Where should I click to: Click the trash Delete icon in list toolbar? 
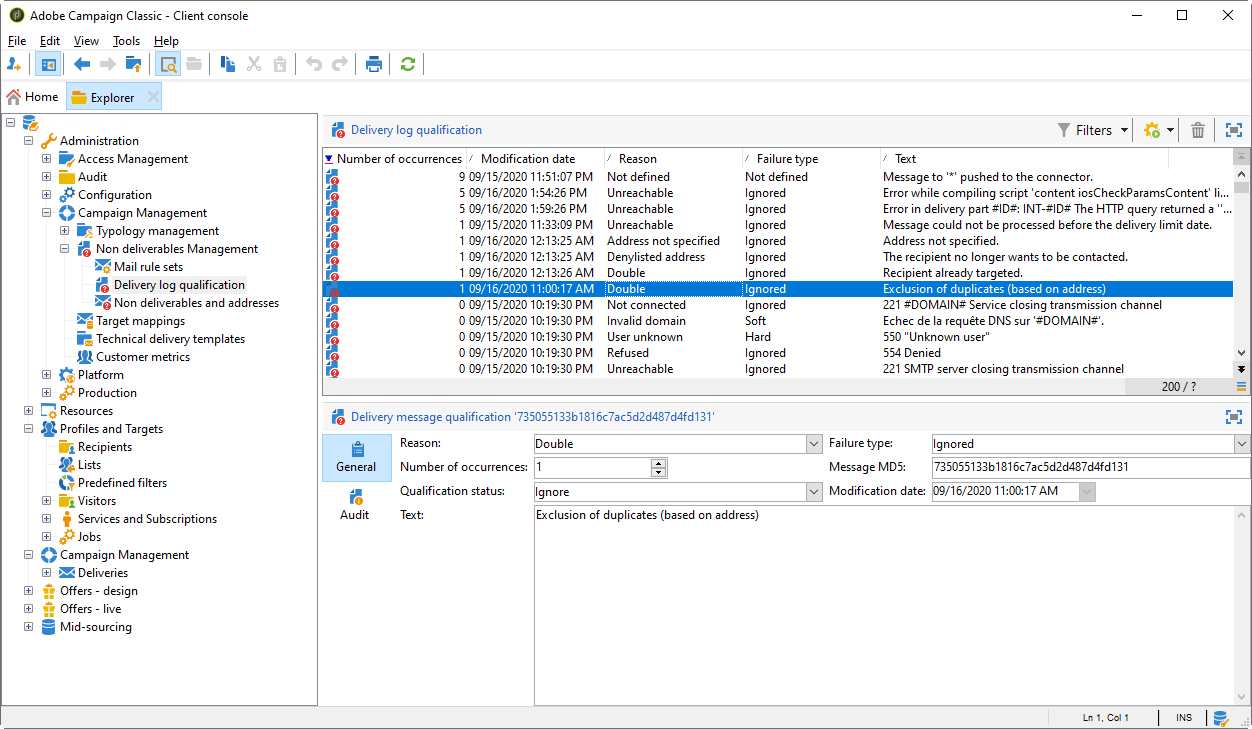[1197, 130]
